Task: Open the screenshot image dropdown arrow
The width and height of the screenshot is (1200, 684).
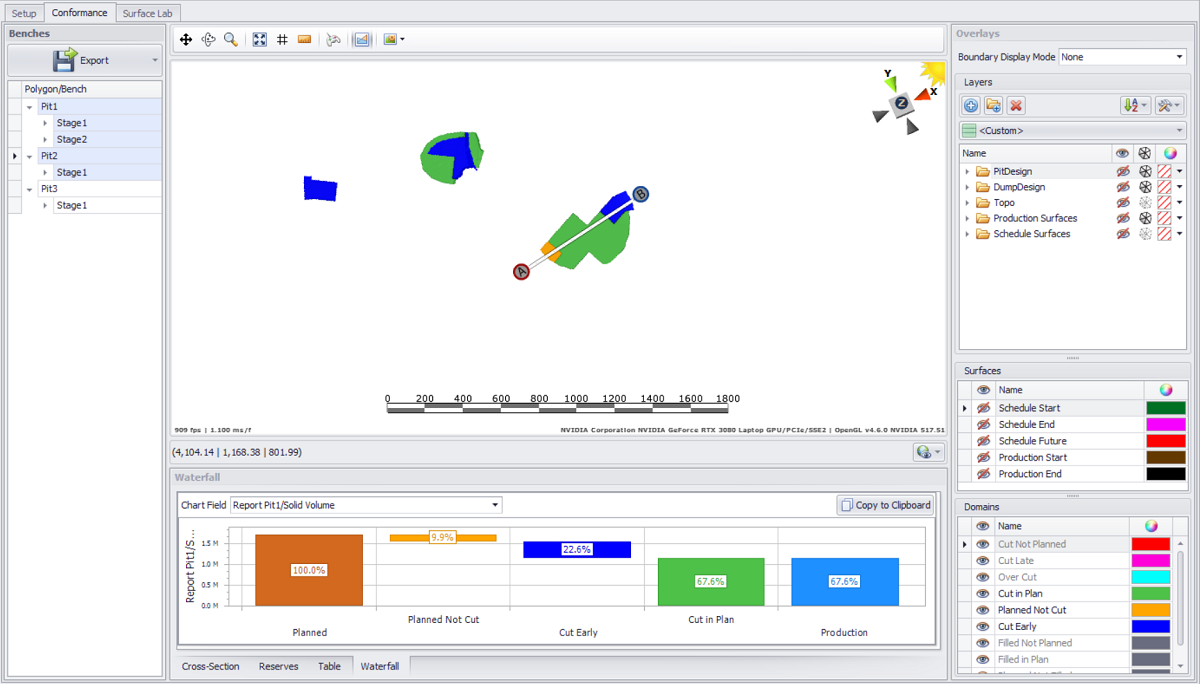Action: (x=402, y=40)
